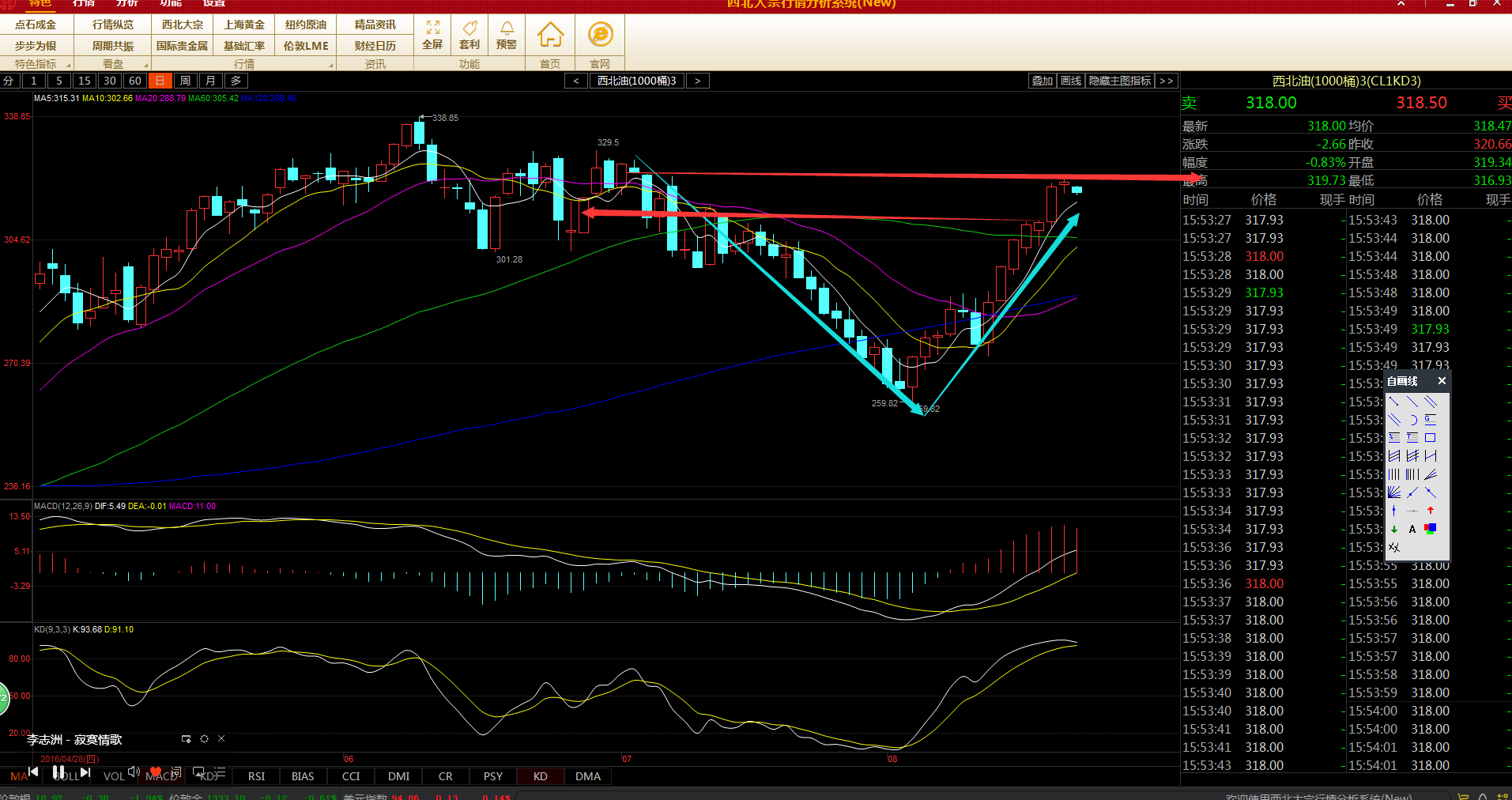Screen dimensions: 1512x800
Task: Switch chart to weekly 周 period
Action: click(x=185, y=81)
